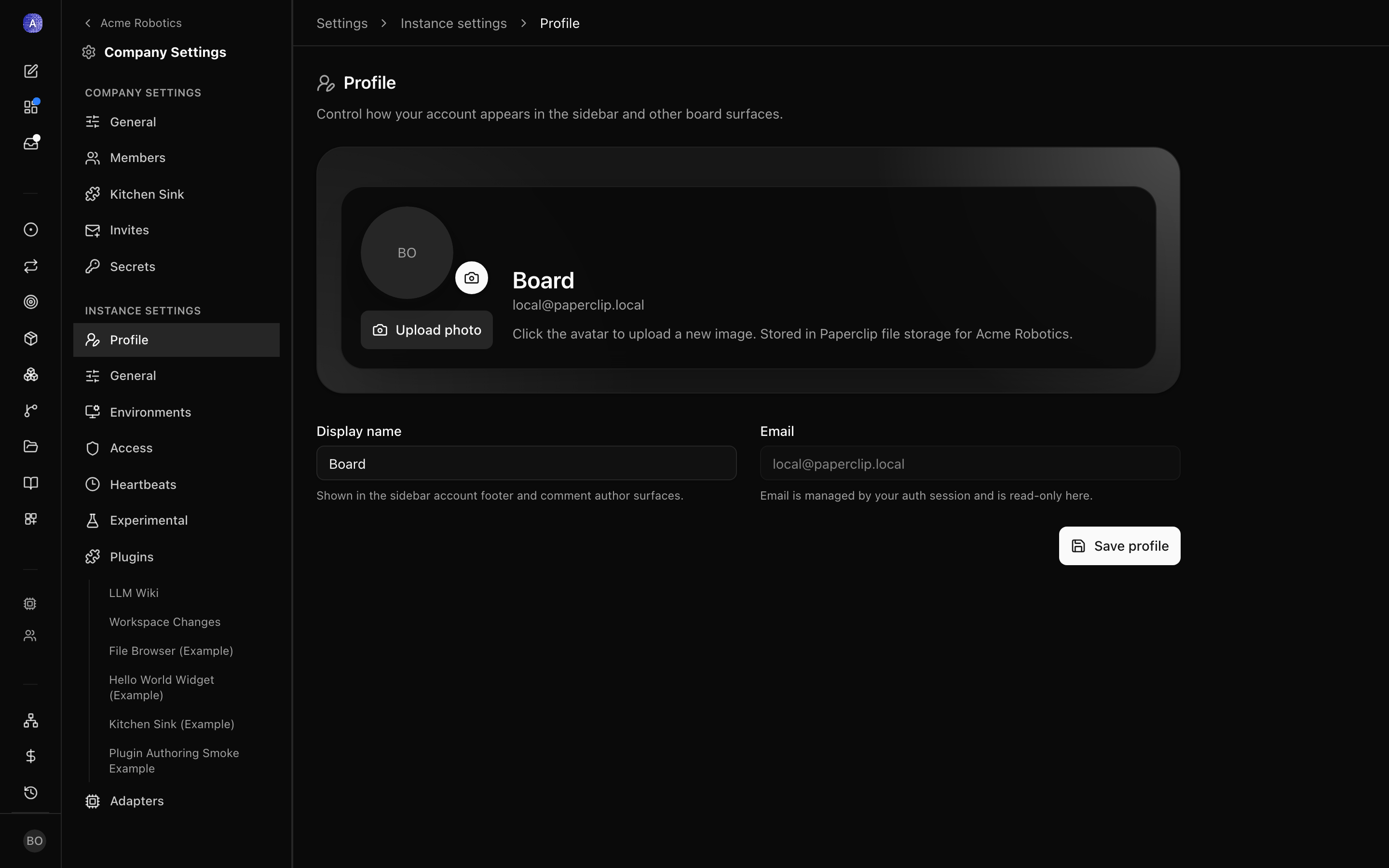The height and width of the screenshot is (868, 1389).
Task: Open Kitchen Sink company settings
Action: pos(177,194)
